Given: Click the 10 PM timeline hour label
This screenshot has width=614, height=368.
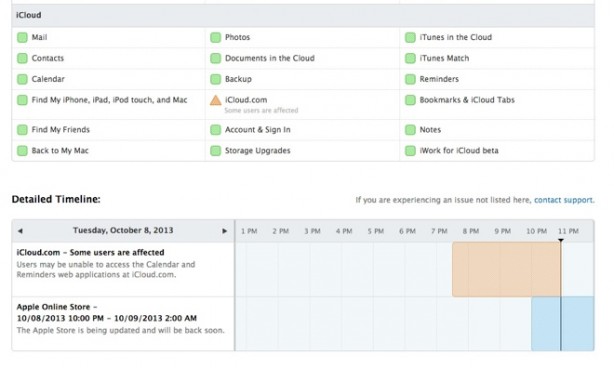Looking at the screenshot, I should [x=536, y=231].
